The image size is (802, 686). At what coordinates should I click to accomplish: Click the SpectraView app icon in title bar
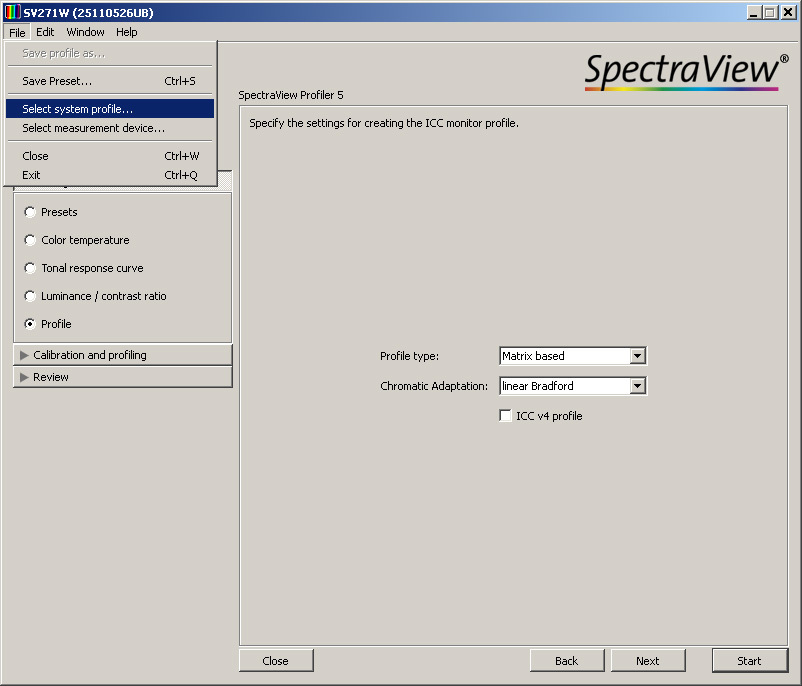12,12
